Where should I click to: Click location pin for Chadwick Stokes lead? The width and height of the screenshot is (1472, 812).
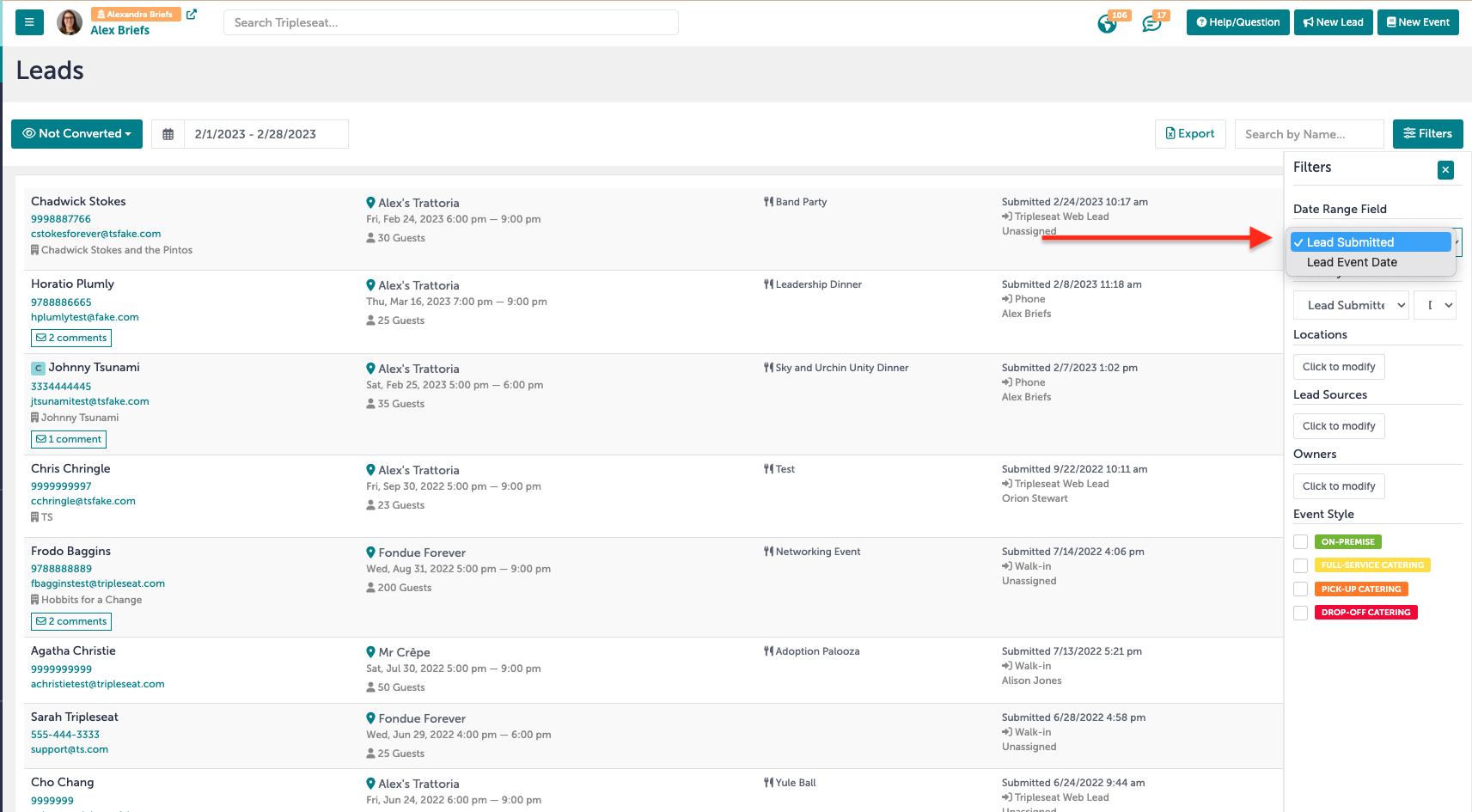point(370,203)
